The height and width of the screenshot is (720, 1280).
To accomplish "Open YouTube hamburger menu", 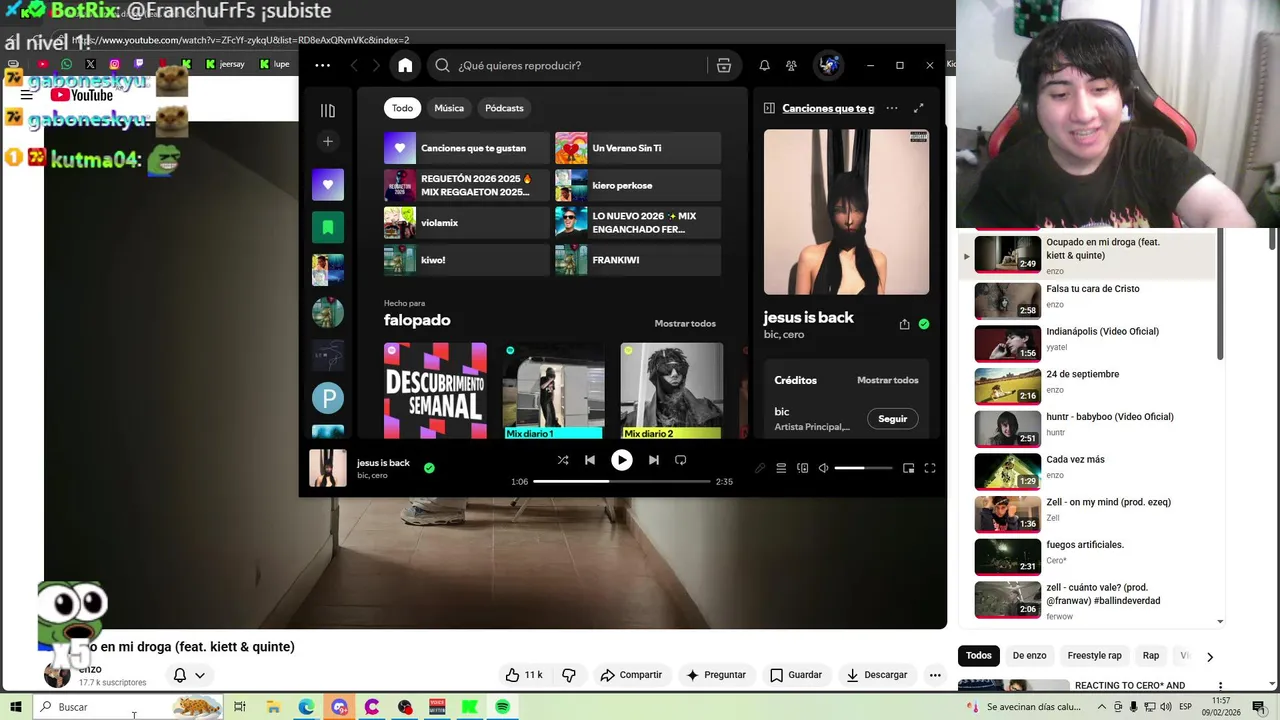I will 27,95.
